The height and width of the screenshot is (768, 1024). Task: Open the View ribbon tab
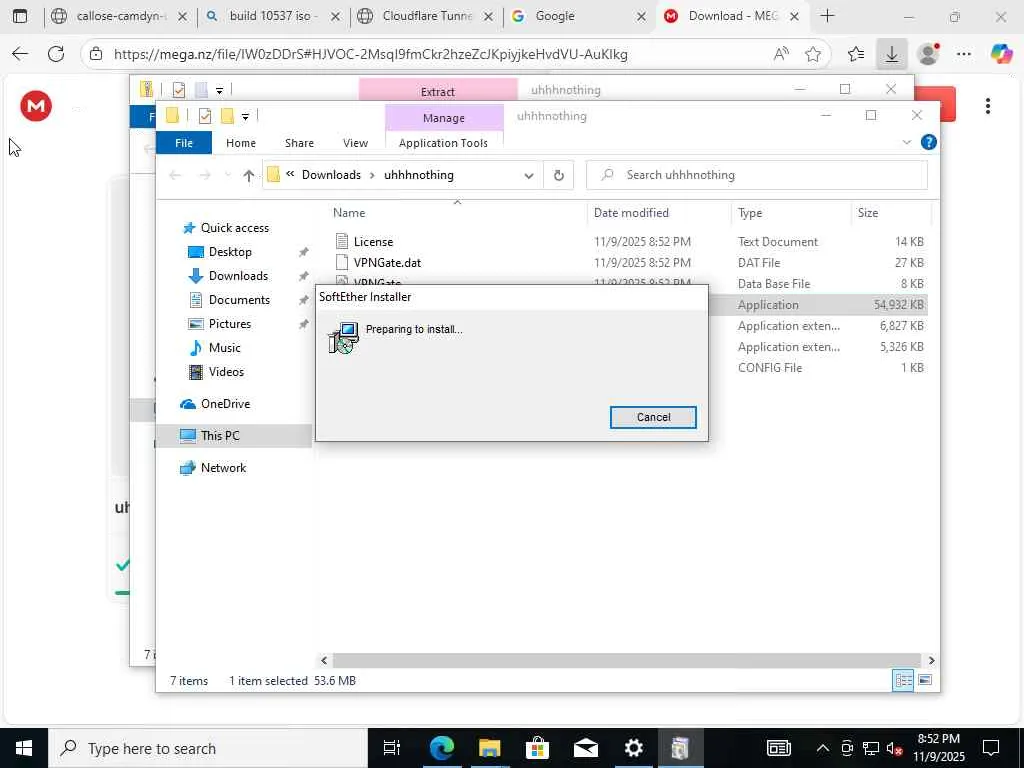[355, 143]
